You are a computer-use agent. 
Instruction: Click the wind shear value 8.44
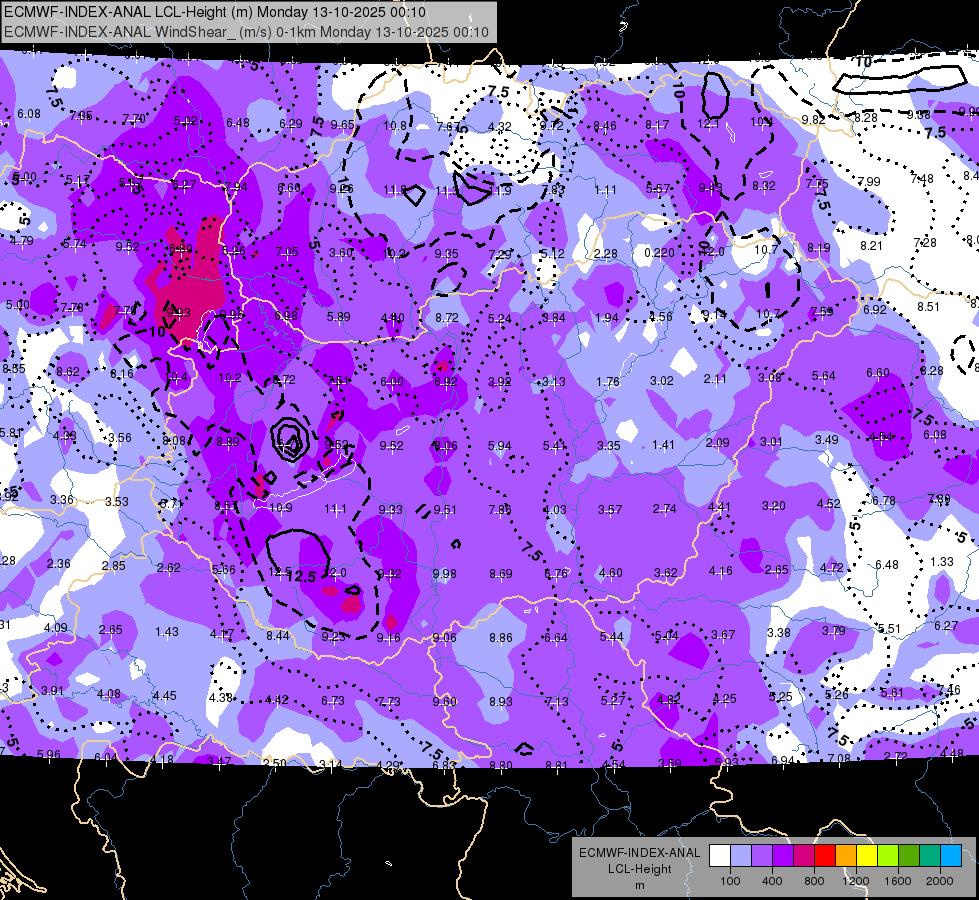[278, 636]
